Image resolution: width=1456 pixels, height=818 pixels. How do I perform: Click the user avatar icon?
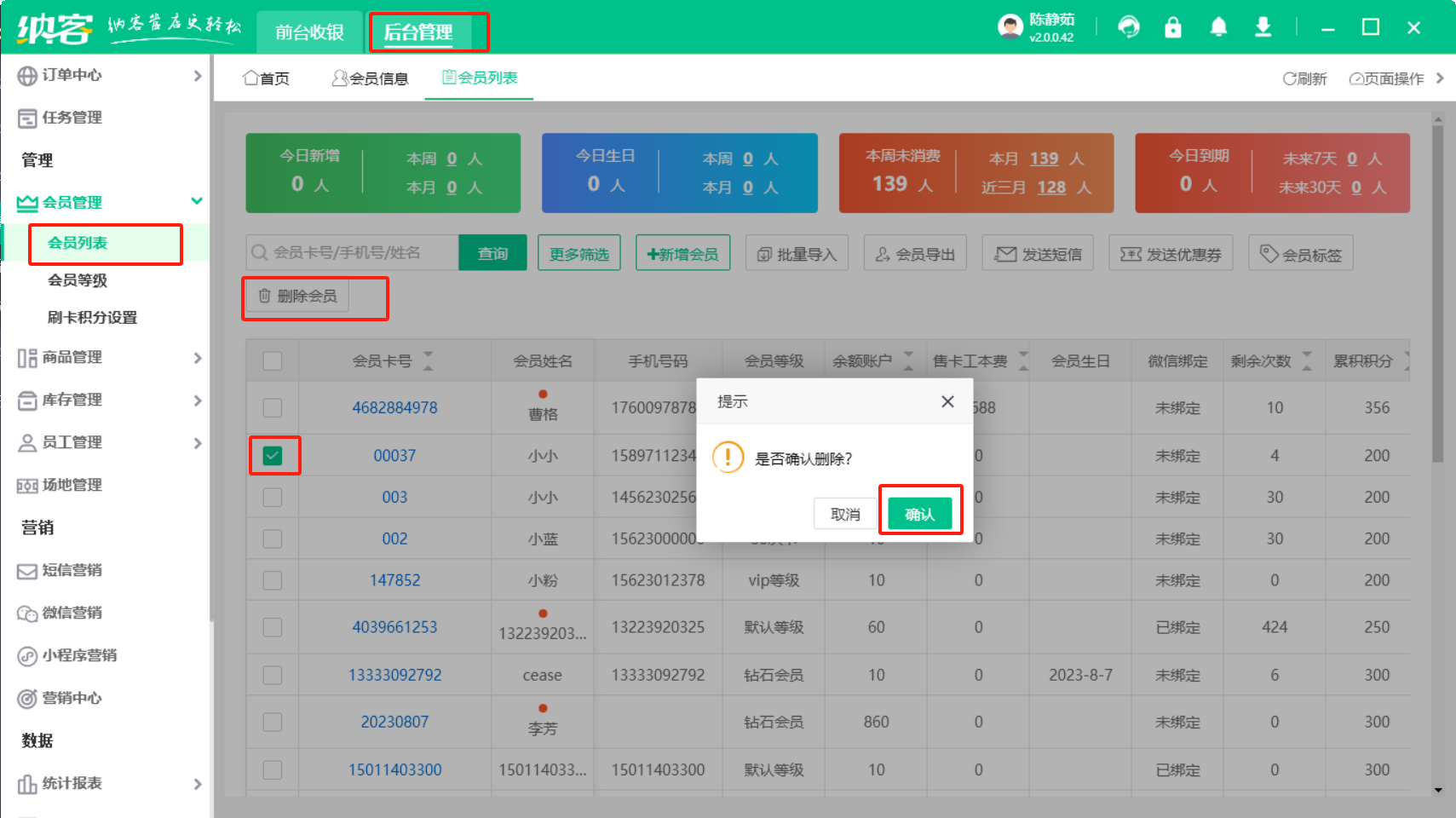(x=1010, y=27)
